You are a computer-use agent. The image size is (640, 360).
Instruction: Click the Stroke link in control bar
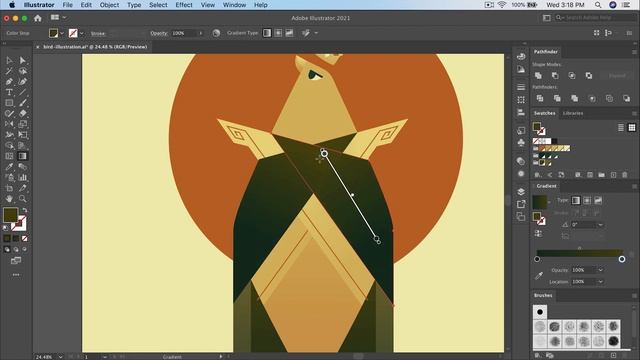coord(98,33)
